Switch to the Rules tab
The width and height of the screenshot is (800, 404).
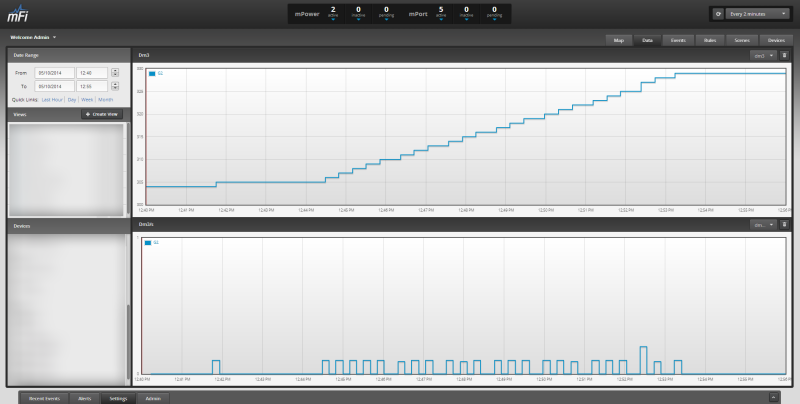tap(708, 40)
